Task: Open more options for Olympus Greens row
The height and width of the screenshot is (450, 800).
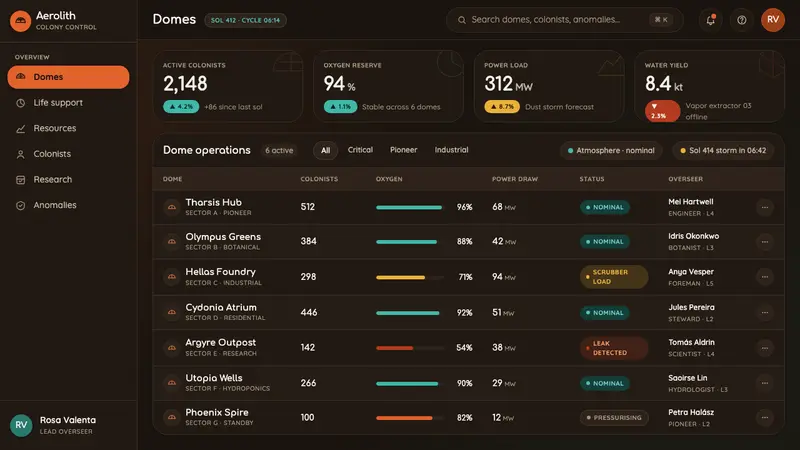Action: [x=765, y=241]
